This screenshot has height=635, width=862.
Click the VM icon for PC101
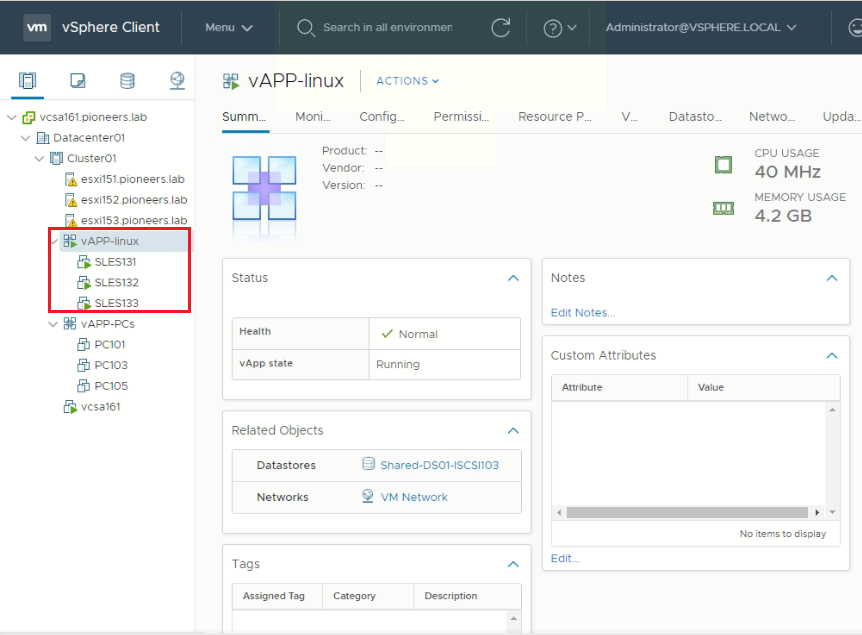pos(84,345)
